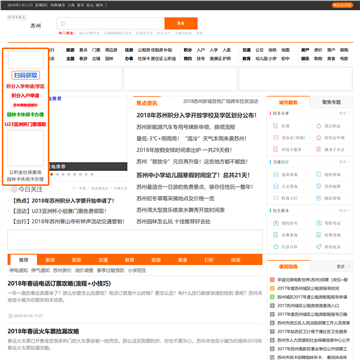
Task: Click 停电通知 sub-link
Action: [x=18, y=270]
